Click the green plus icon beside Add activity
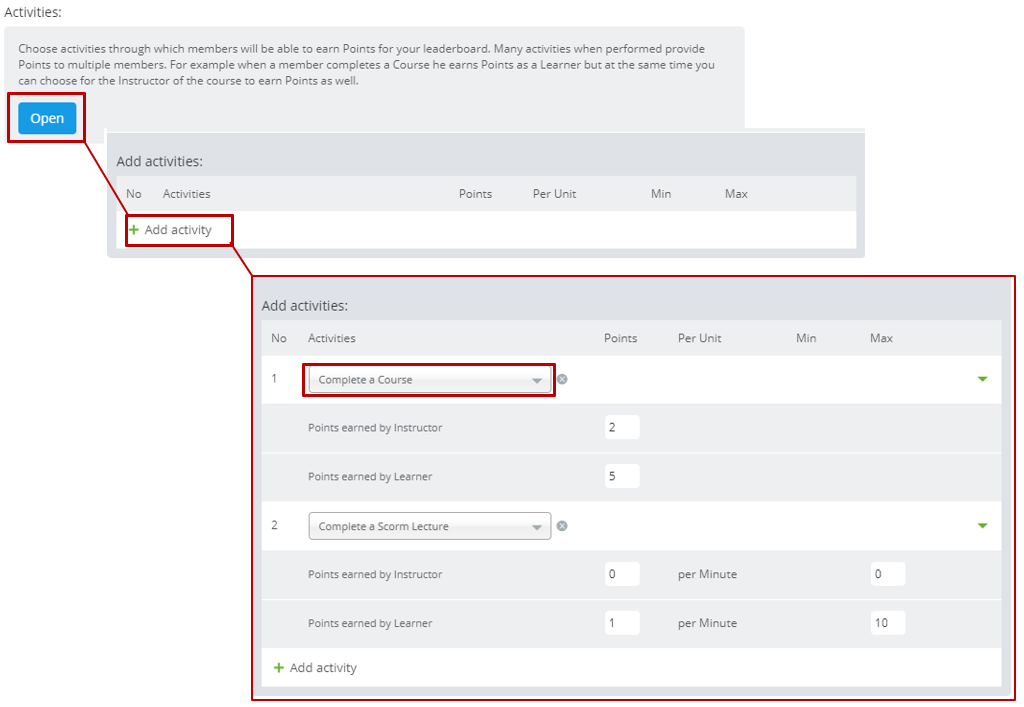 coord(280,667)
